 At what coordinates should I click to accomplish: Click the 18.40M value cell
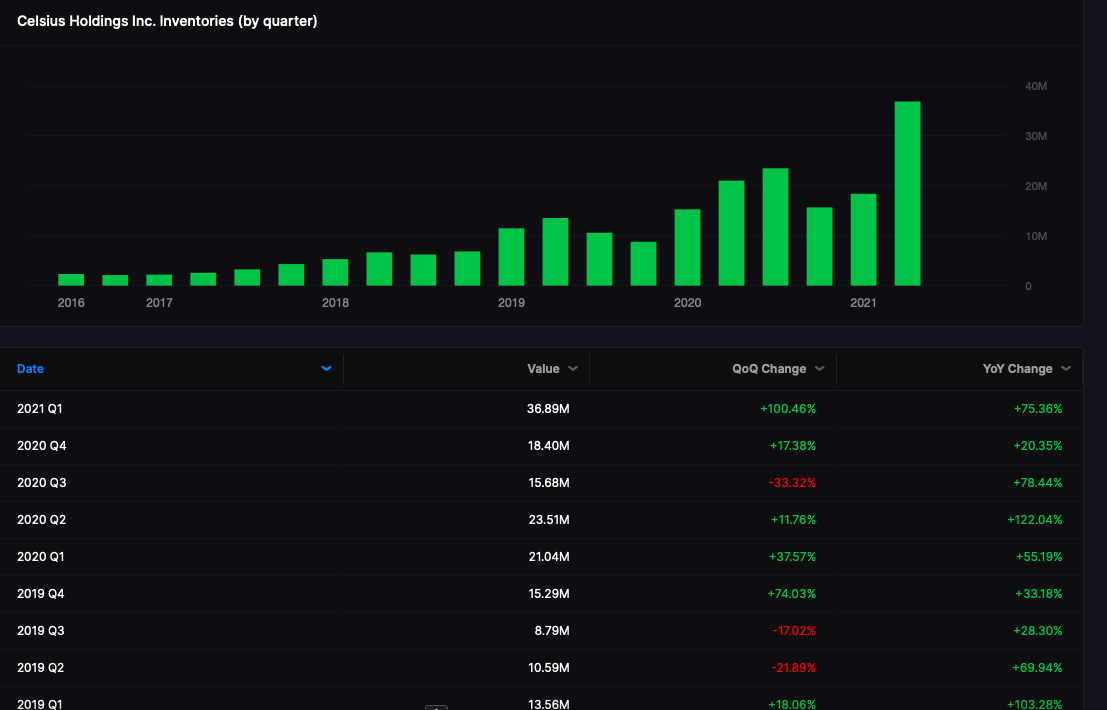click(x=549, y=445)
